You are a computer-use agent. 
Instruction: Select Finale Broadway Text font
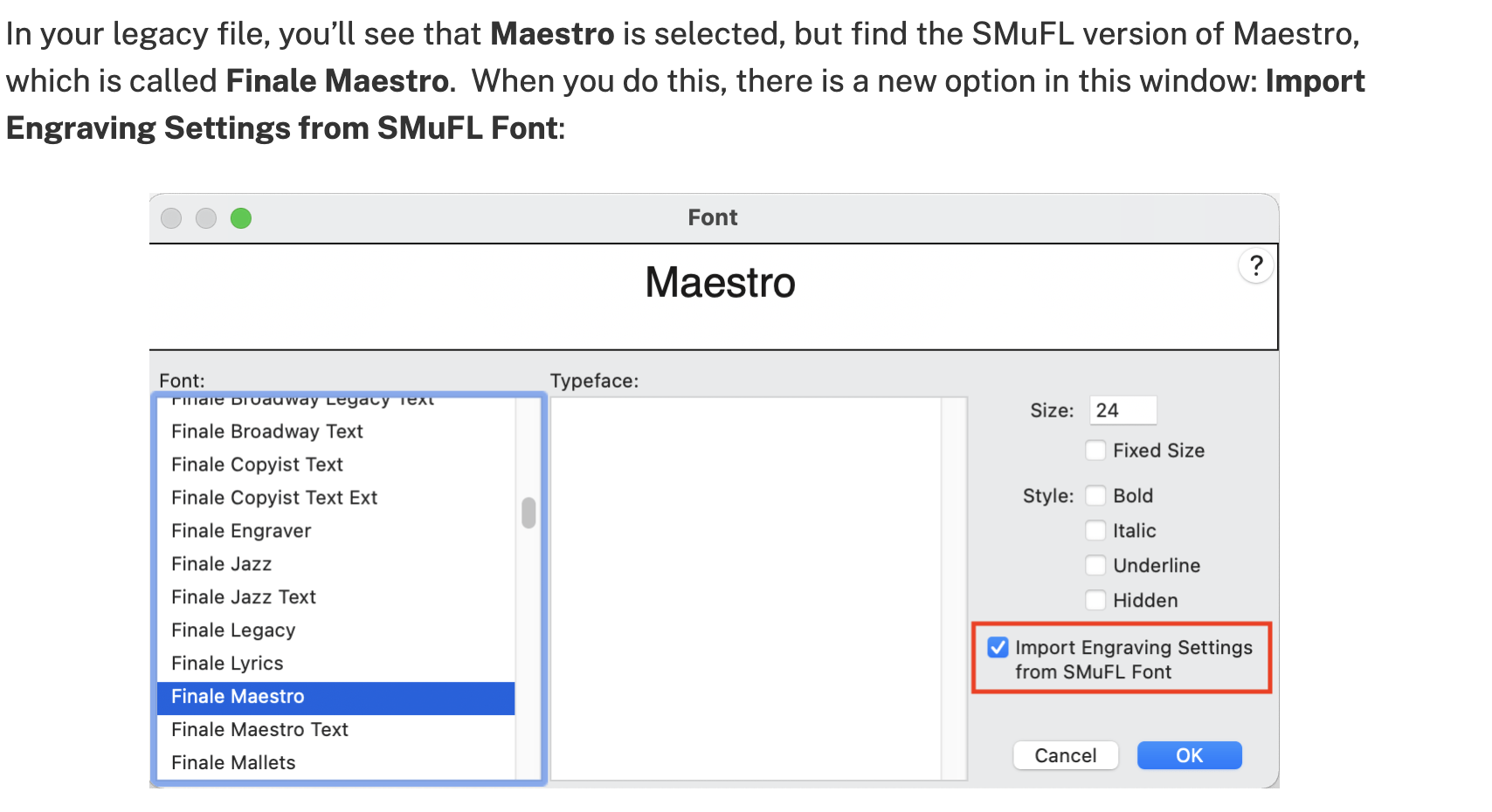(267, 431)
